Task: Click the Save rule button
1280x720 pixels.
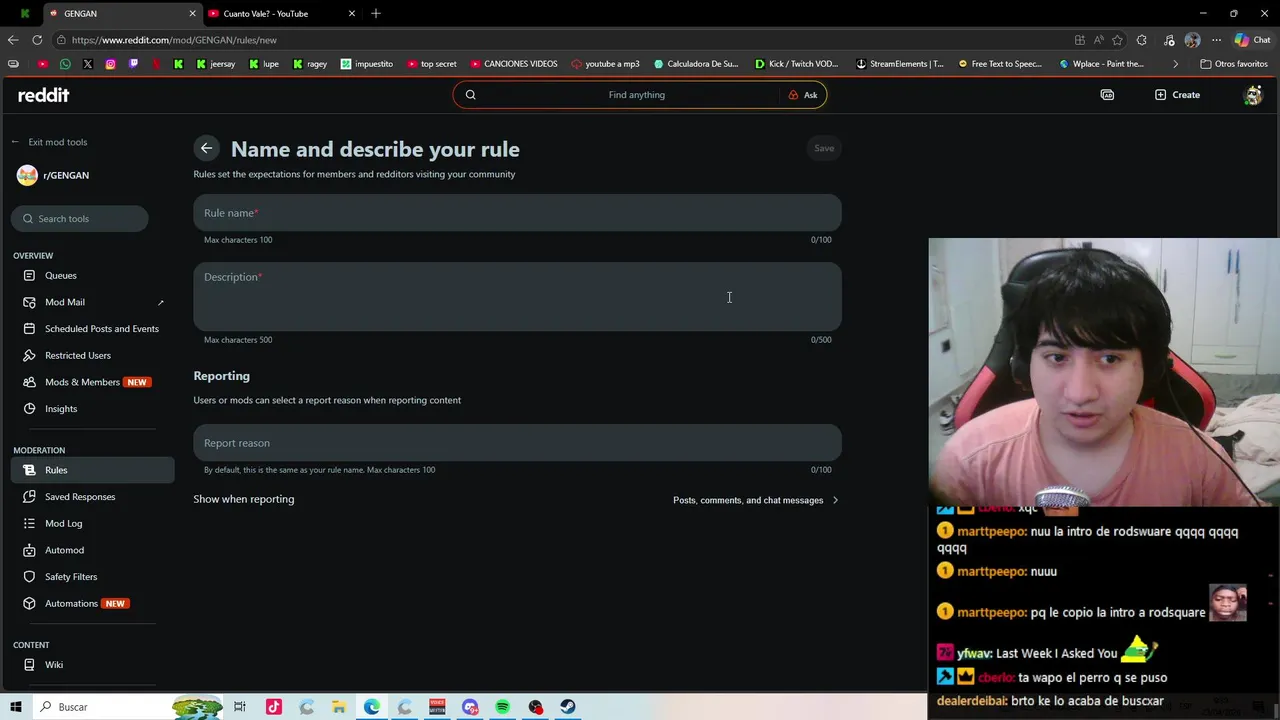Action: click(x=824, y=148)
